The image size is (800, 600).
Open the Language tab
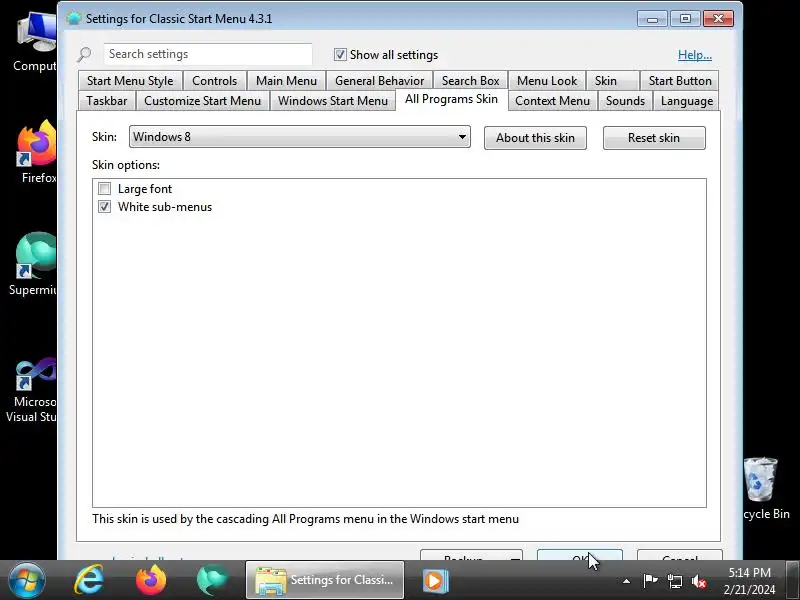[687, 101]
